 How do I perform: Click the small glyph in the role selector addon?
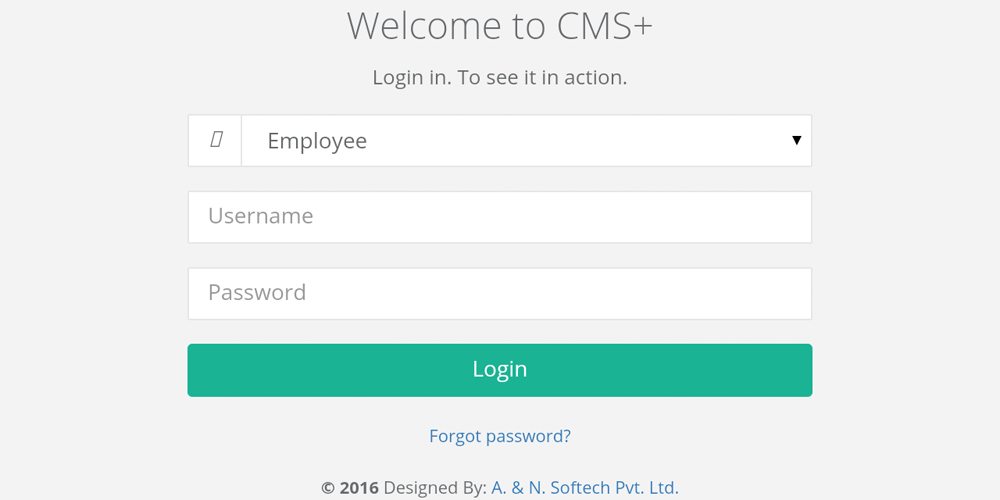[x=215, y=141]
